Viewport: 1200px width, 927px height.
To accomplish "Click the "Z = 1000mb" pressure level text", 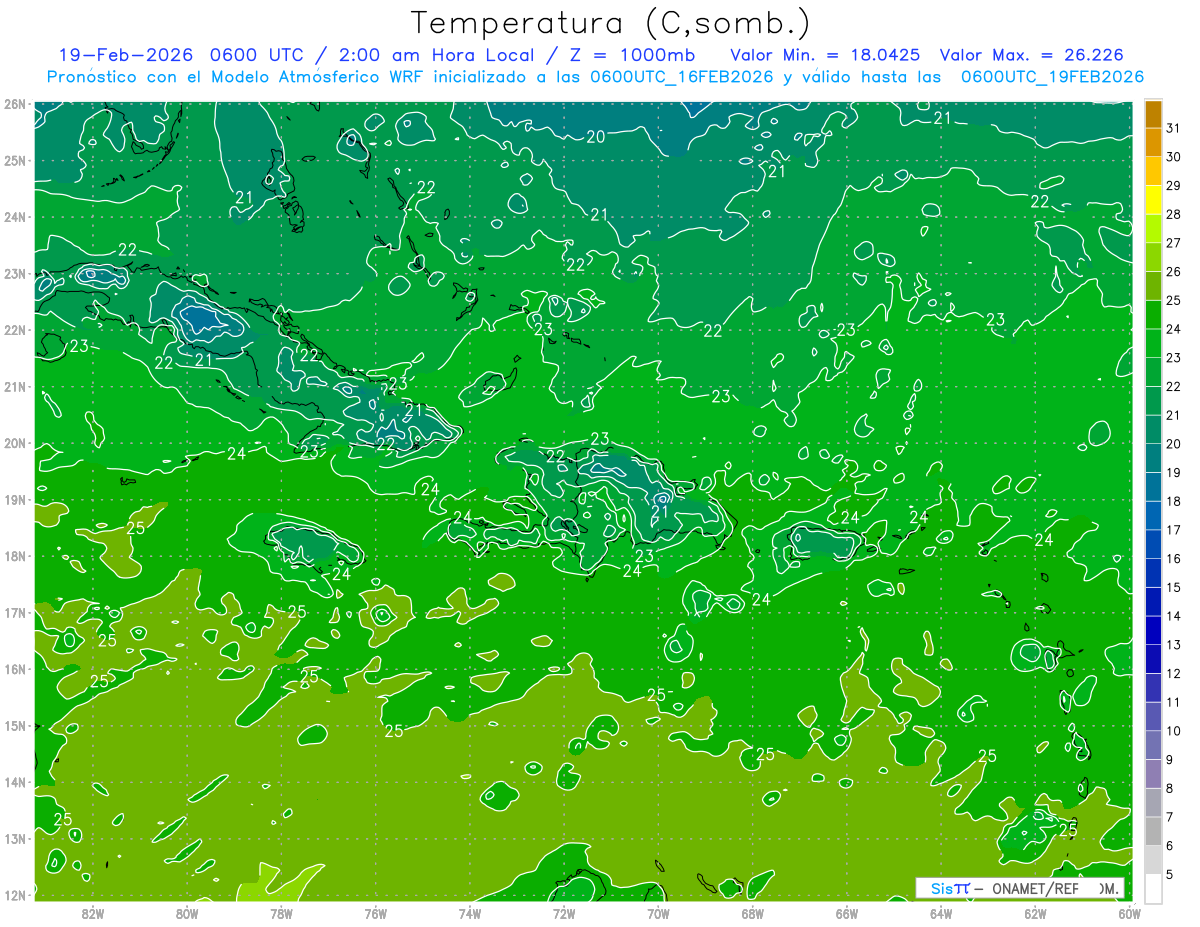I will click(633, 55).
